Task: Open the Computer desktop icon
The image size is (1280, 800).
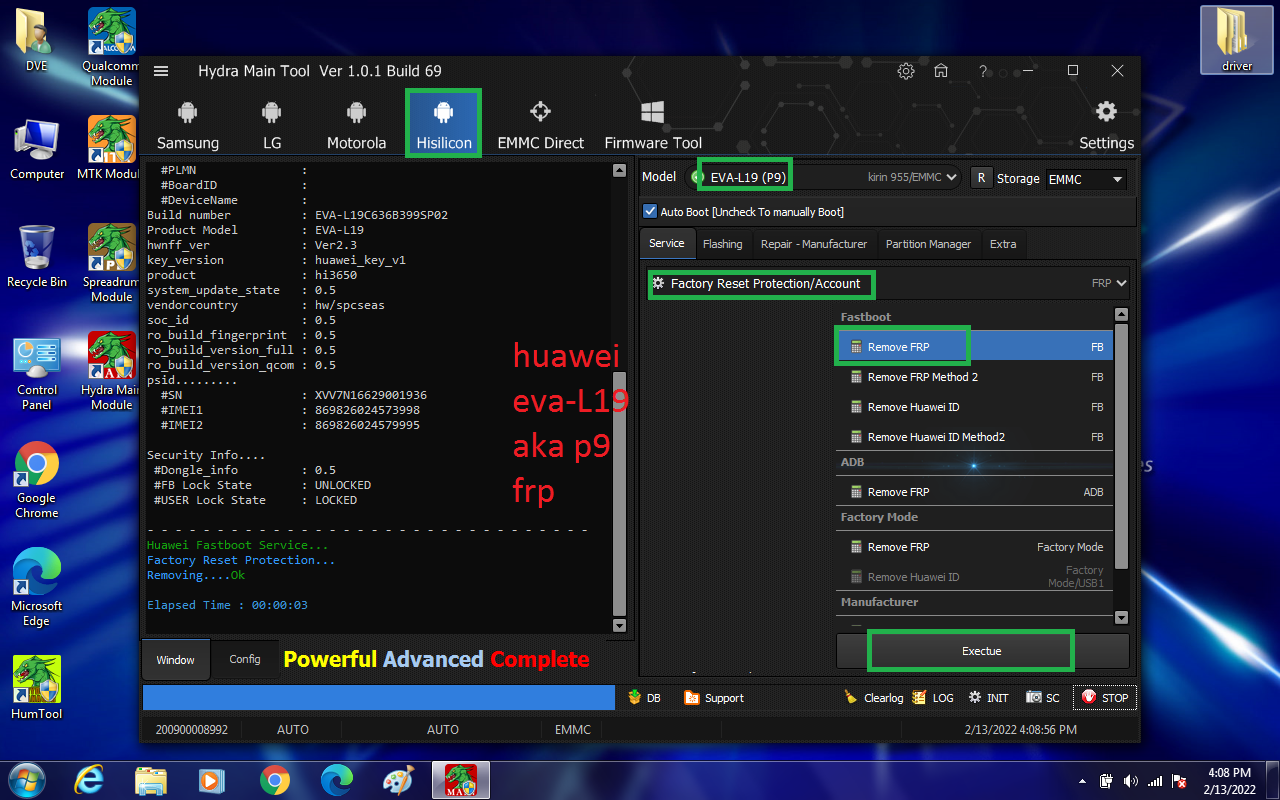Action: point(37,148)
